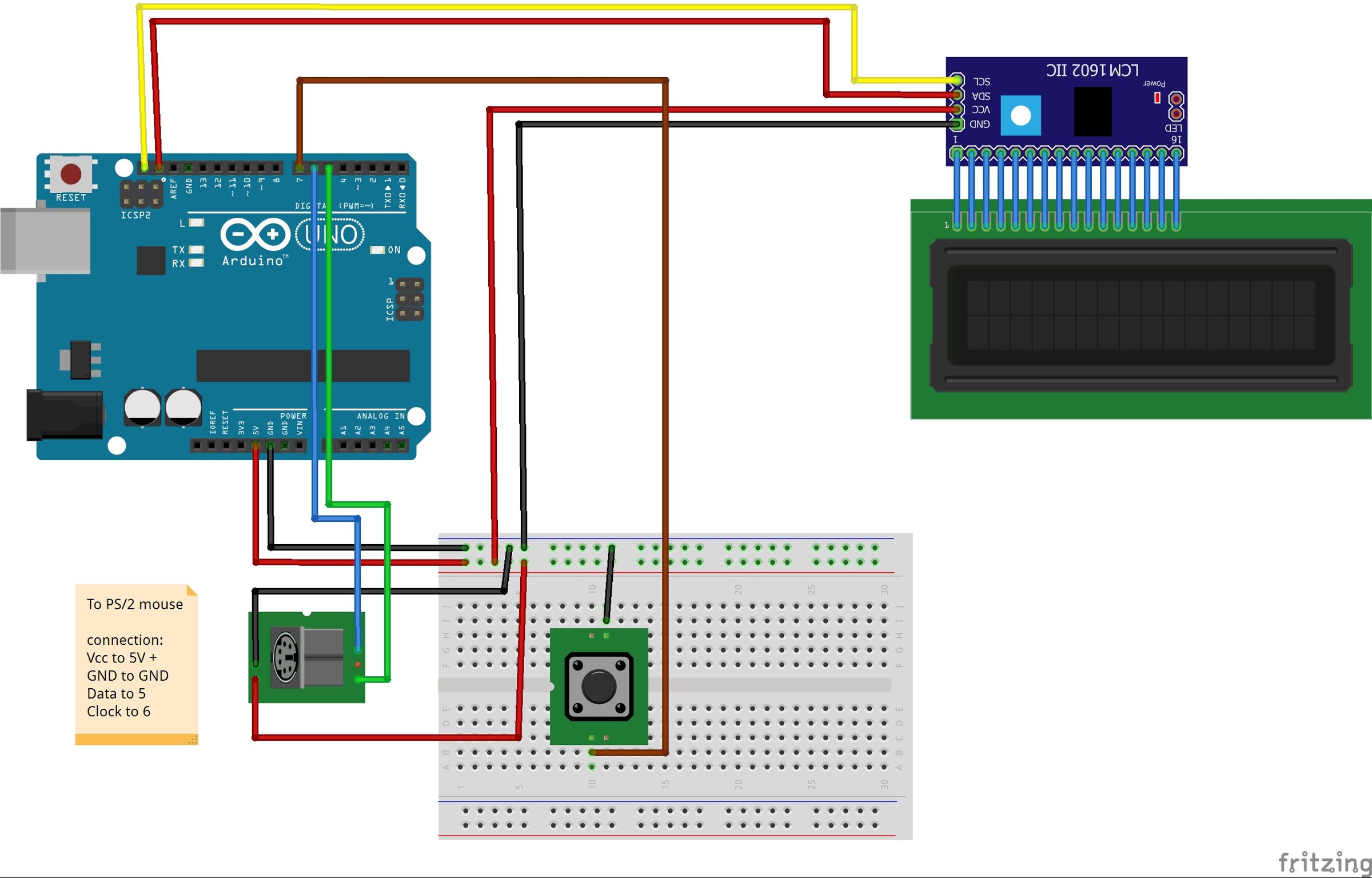Click the ON LED indicator on Arduino
Image resolution: width=1372 pixels, height=878 pixels.
tap(377, 250)
